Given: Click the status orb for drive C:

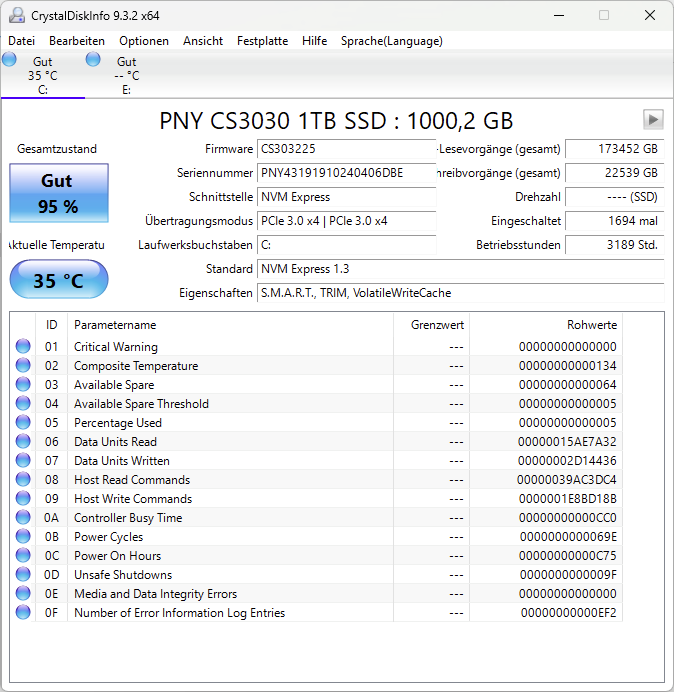Looking at the screenshot, I should point(9,59).
